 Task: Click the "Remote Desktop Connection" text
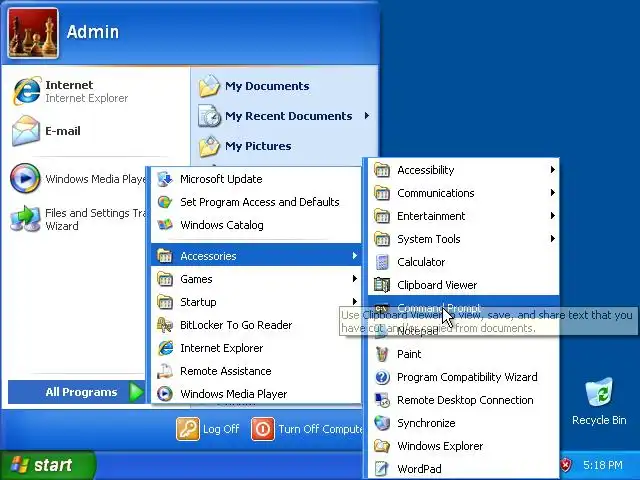pyautogui.click(x=465, y=400)
